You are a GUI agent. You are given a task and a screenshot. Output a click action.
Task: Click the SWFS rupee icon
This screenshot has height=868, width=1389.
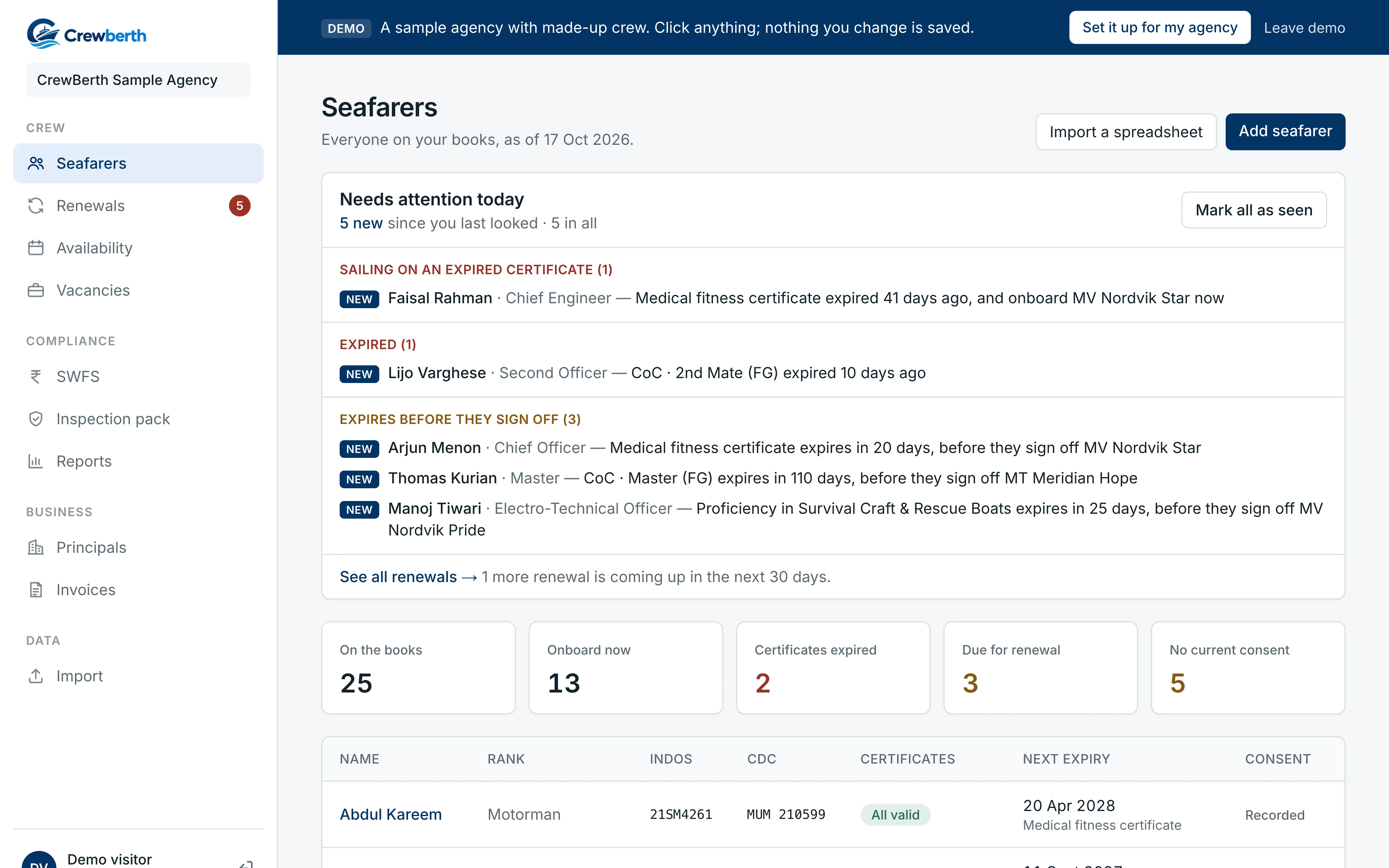(x=36, y=376)
